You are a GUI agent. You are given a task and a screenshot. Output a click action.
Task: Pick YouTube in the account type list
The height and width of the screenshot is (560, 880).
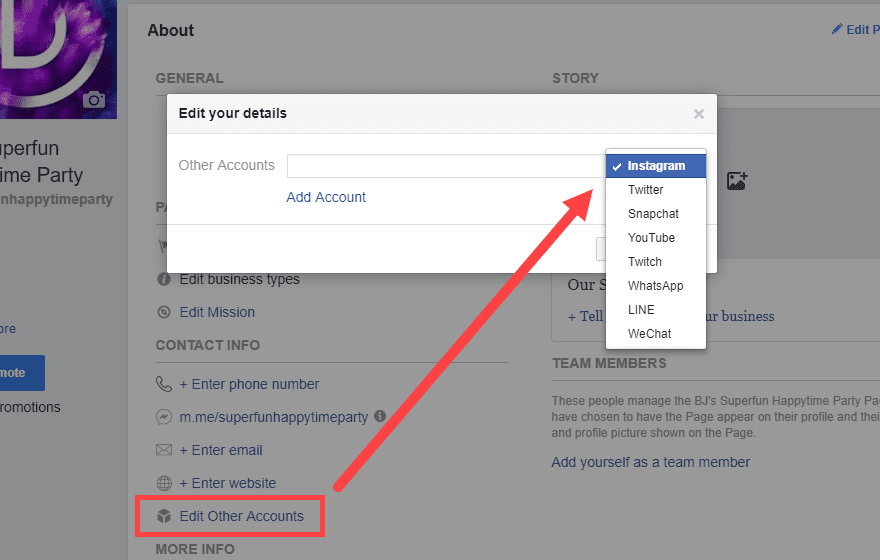[656, 238]
